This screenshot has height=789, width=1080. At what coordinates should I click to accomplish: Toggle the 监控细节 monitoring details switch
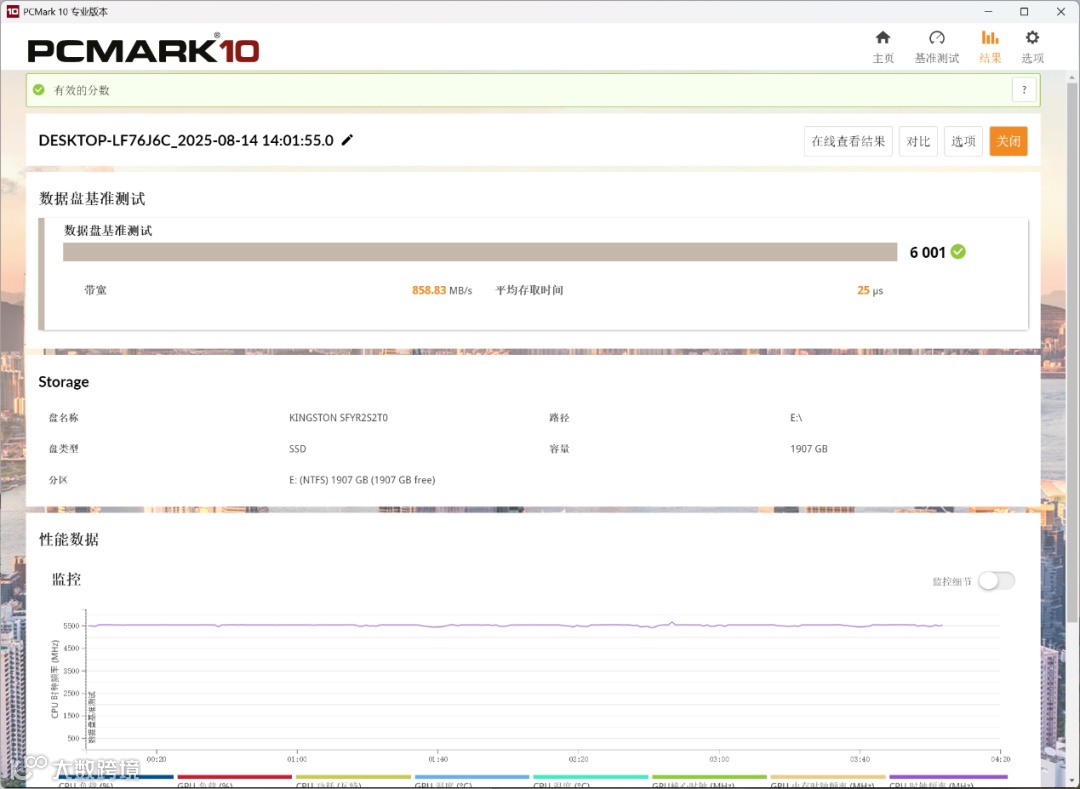coord(996,581)
